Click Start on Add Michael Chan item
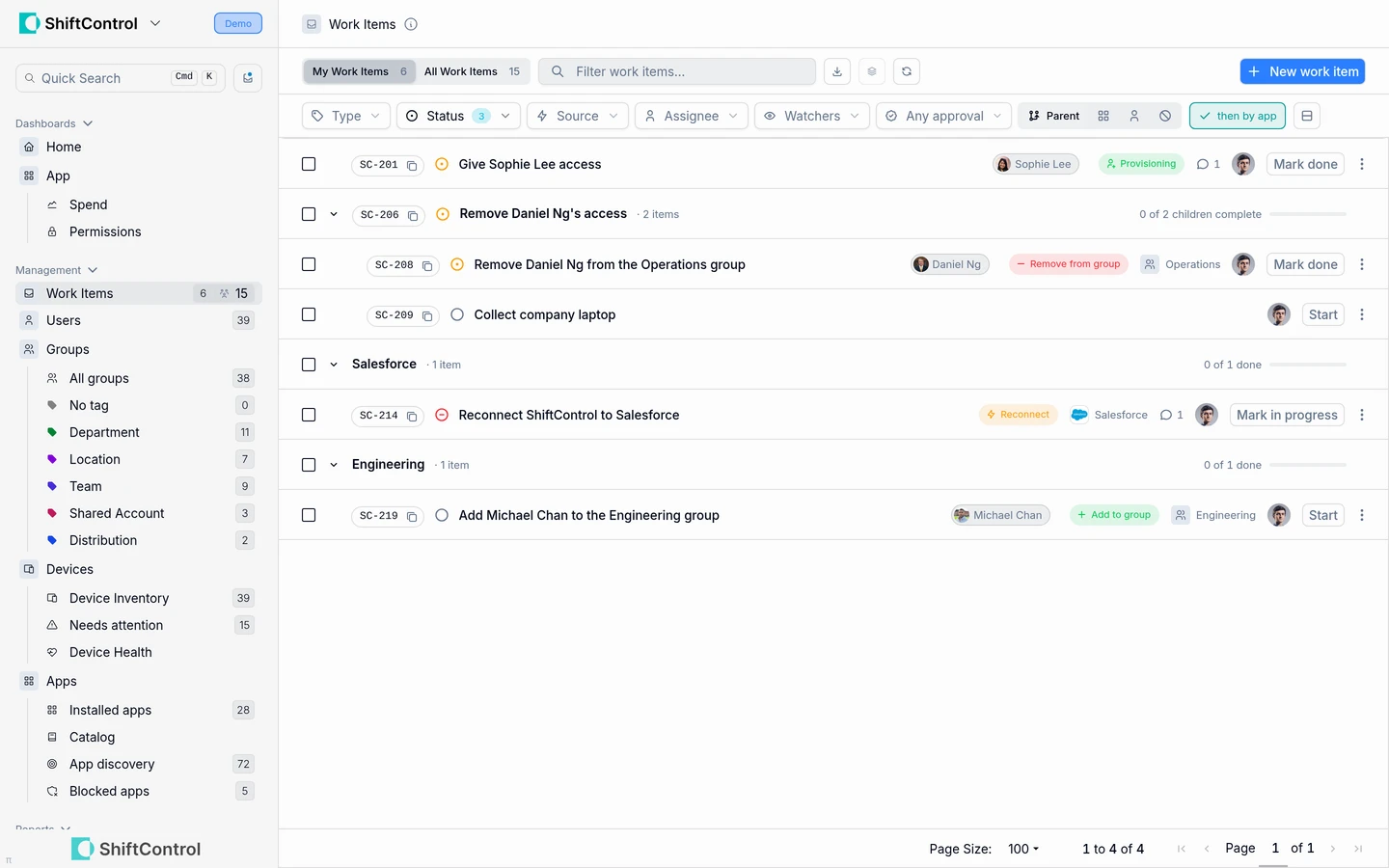 [1322, 515]
